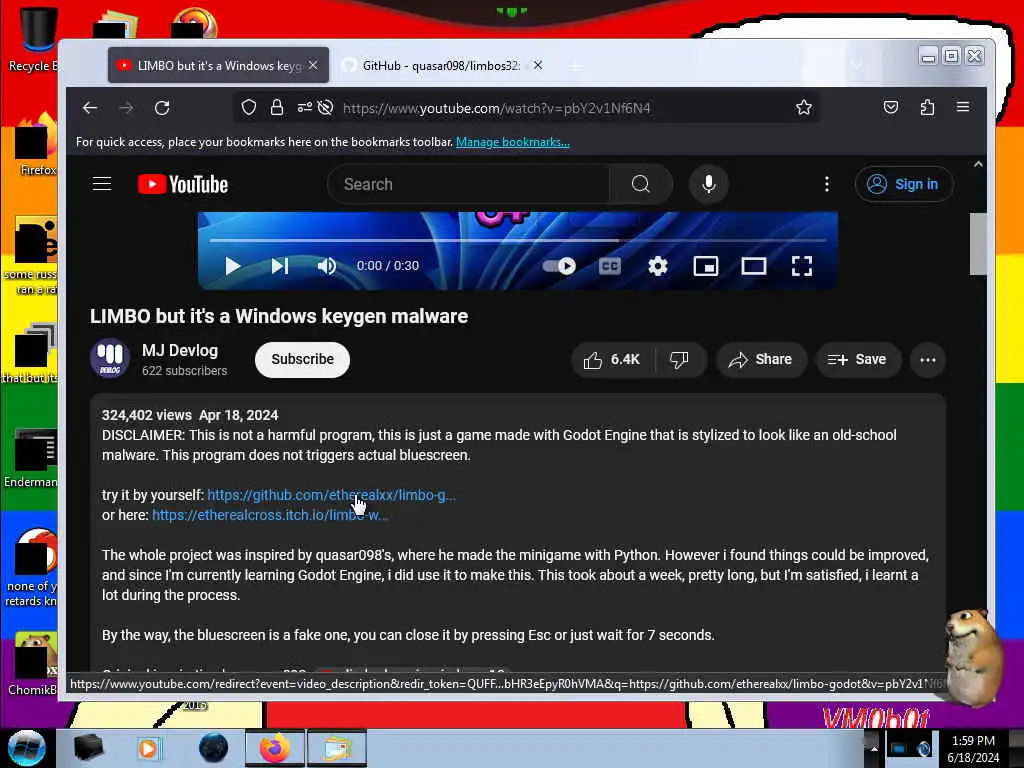Screen dimensions: 1024x768
Task: Subscribe to MJ Devlog channel
Action: click(x=302, y=360)
